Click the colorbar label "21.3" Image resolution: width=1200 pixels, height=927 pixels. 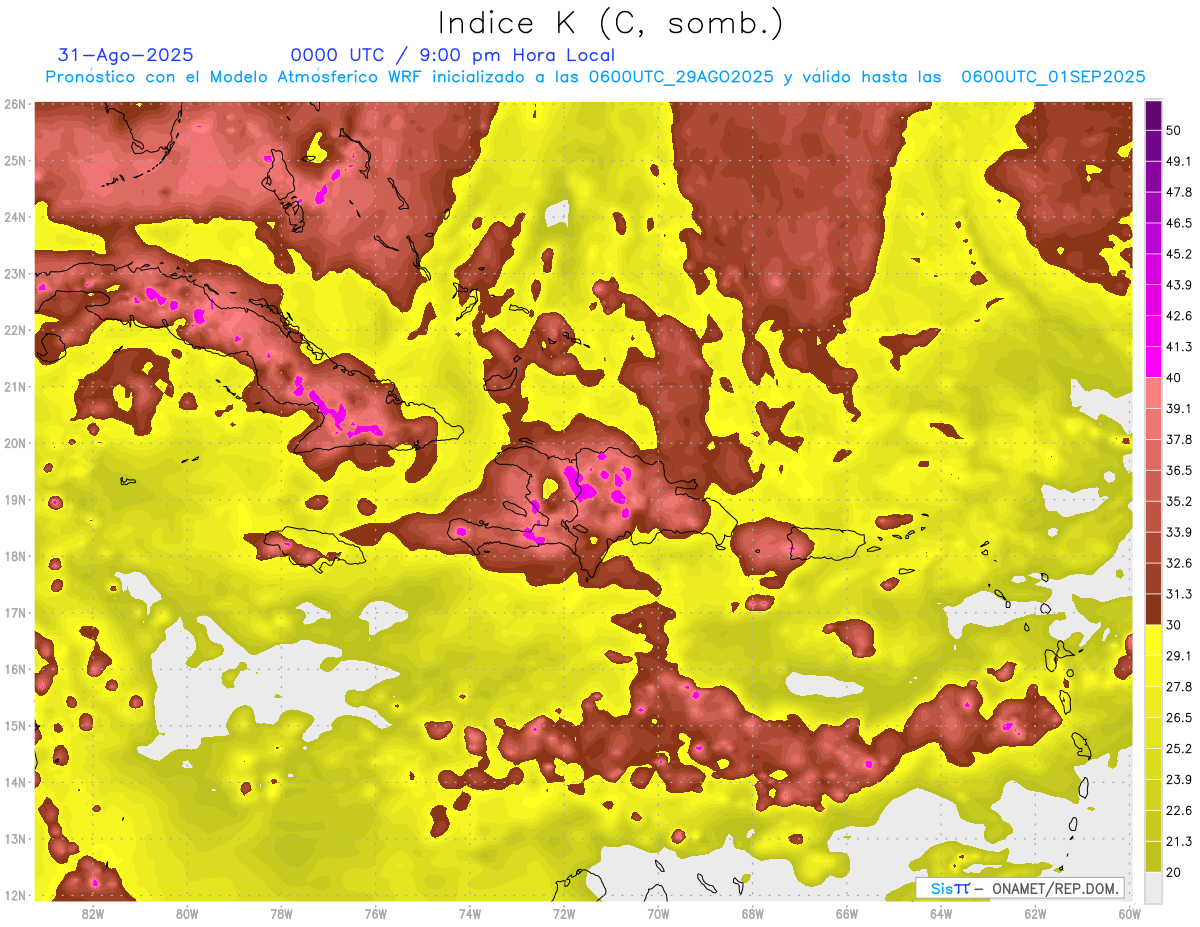1179,841
